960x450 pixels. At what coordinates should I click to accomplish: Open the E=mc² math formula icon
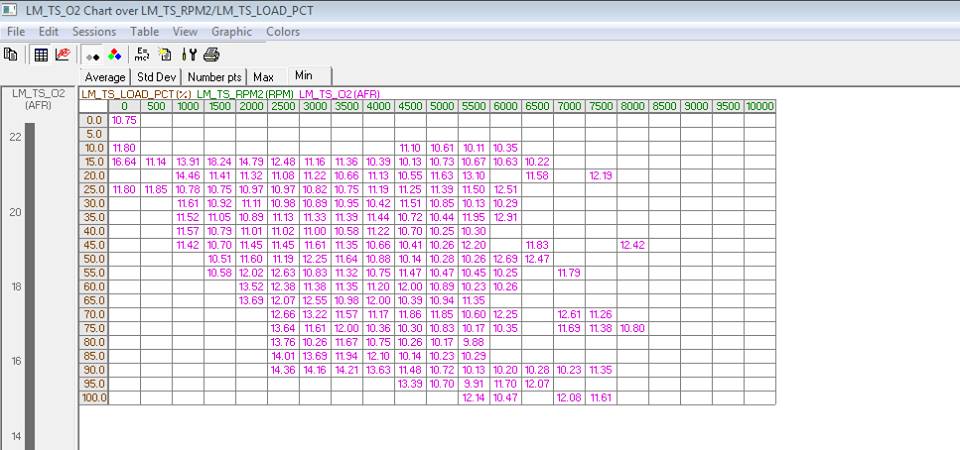[x=143, y=54]
